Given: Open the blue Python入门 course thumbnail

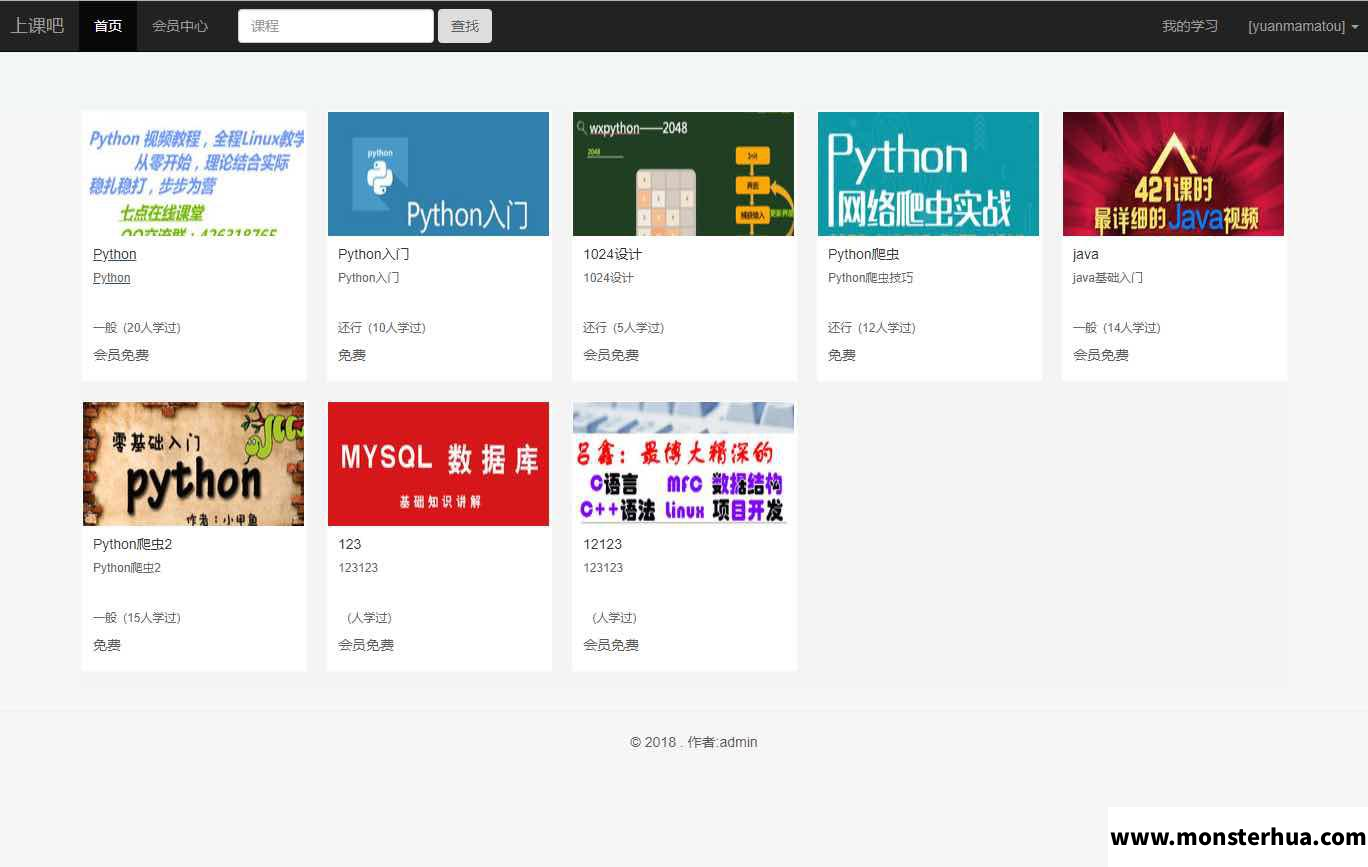Looking at the screenshot, I should (438, 174).
